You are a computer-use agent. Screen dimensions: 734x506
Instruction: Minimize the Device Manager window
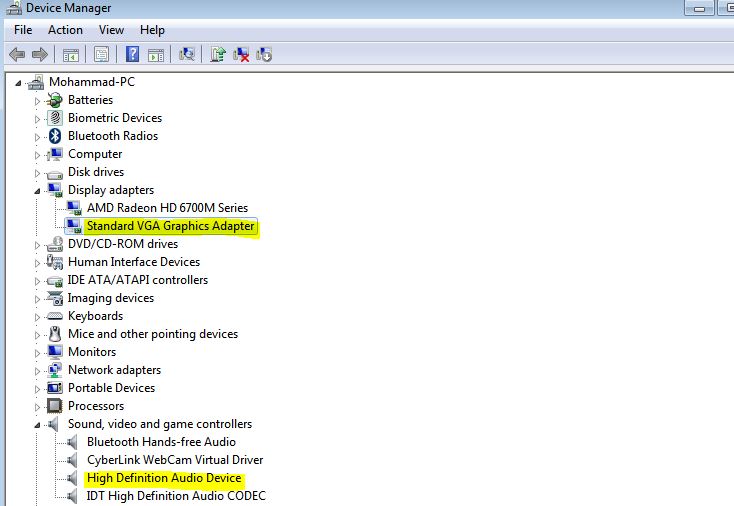[699, 8]
